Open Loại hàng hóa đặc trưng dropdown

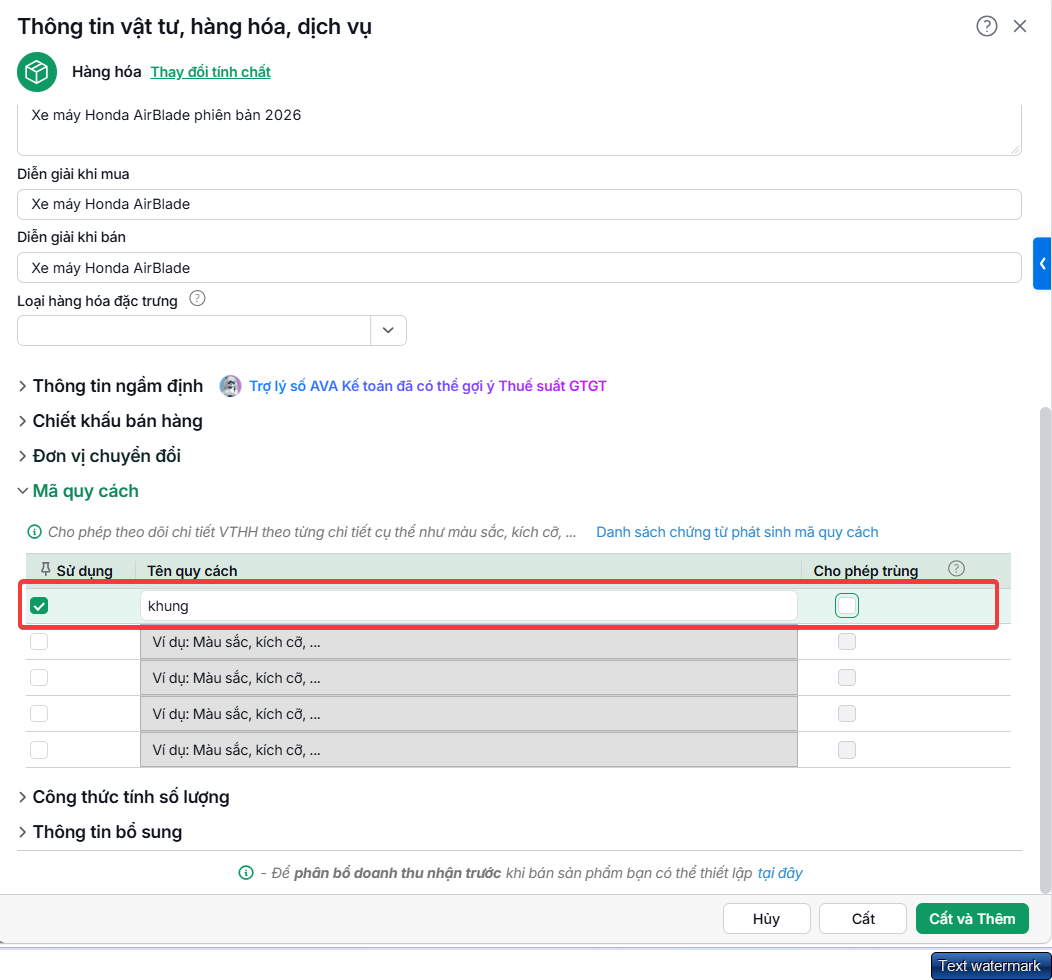388,330
